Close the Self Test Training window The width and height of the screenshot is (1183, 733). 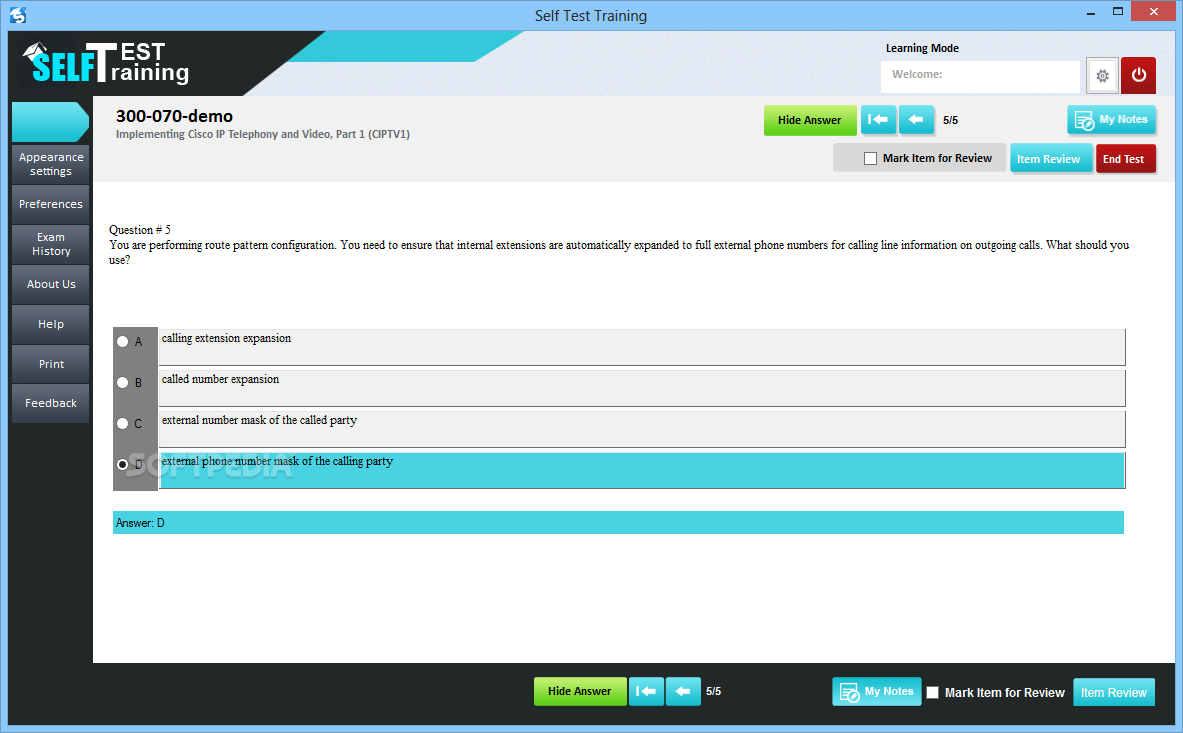1154,11
